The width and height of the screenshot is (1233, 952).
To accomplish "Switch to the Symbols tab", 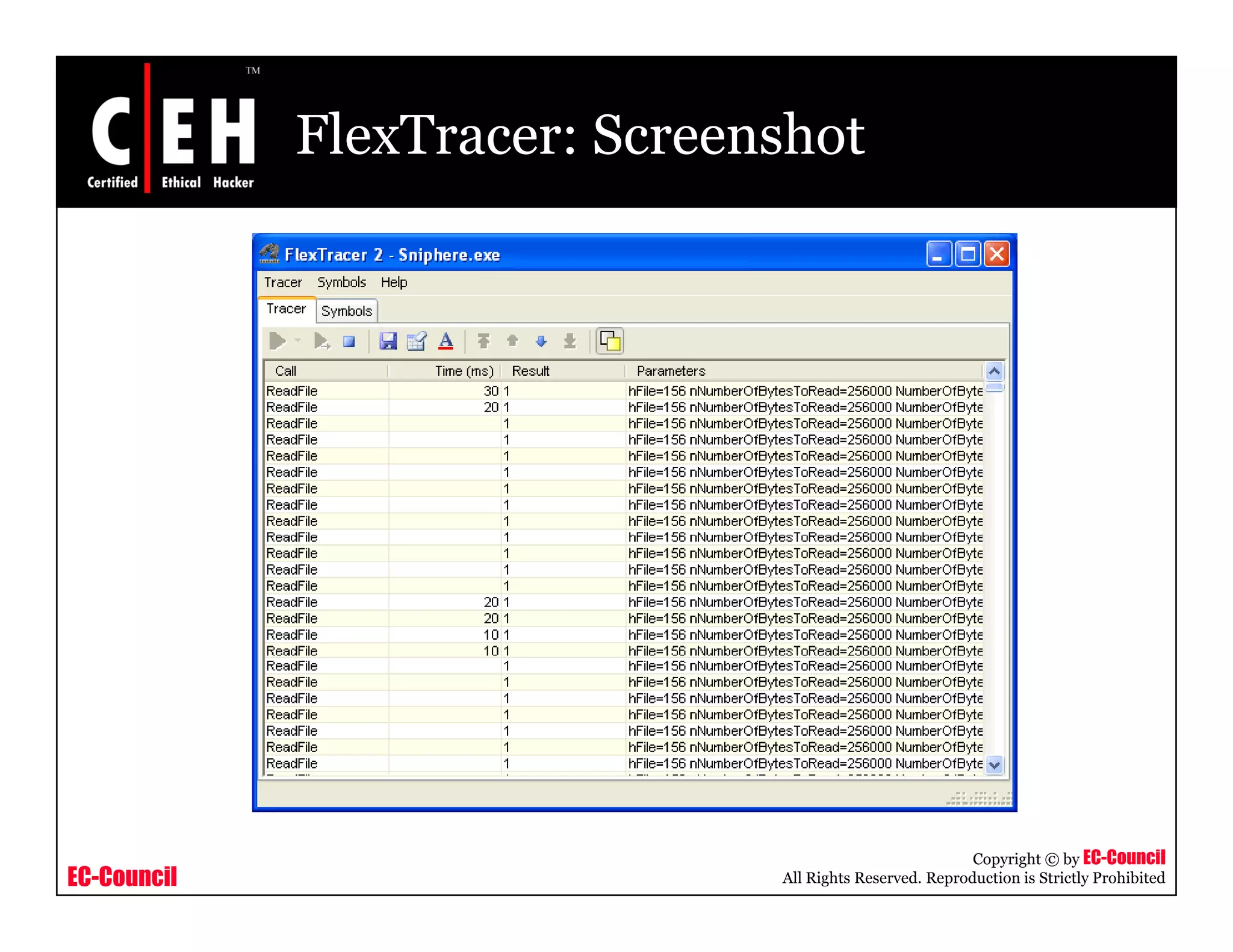I will 347,311.
